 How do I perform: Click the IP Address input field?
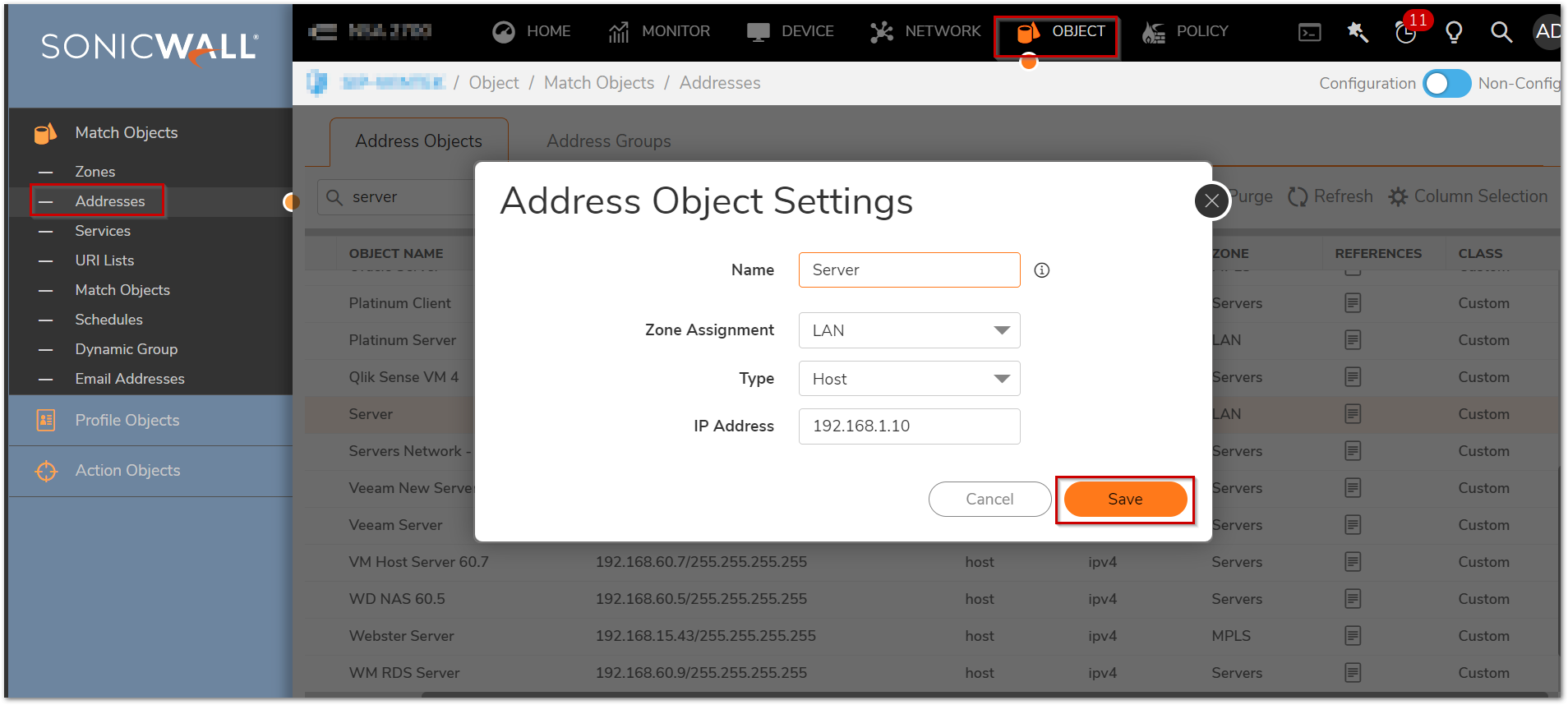909,426
